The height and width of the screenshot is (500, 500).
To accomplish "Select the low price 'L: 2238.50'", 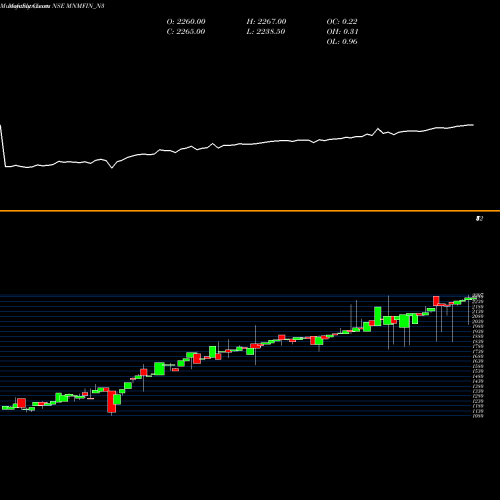I will (x=266, y=32).
